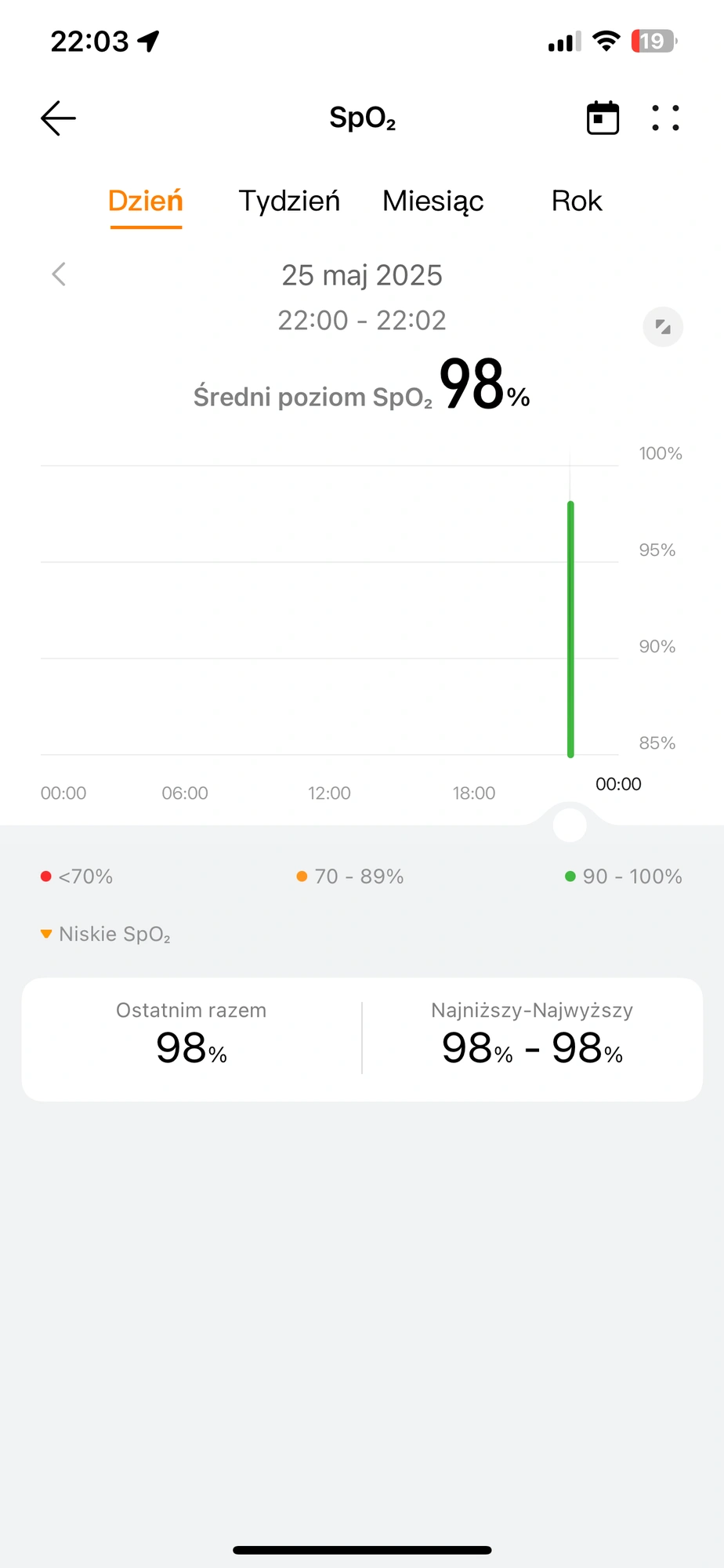Switch to the Miesiąc tab
The image size is (724, 1568).
click(433, 201)
